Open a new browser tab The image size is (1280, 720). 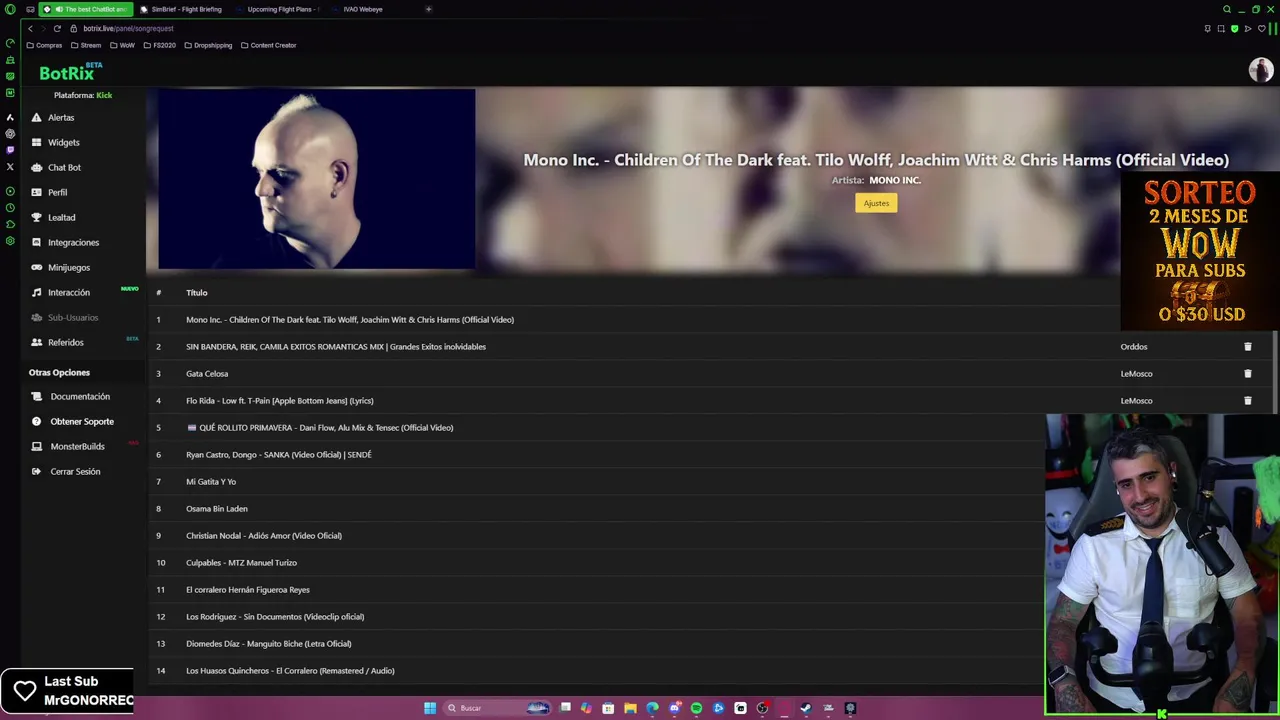429,9
